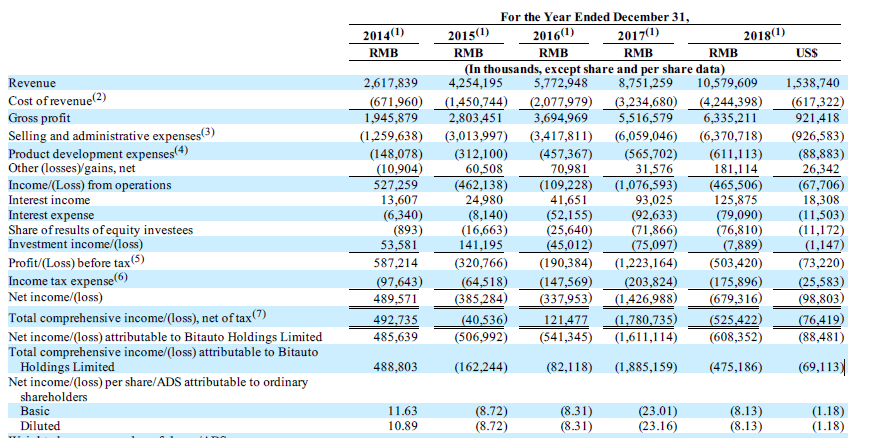Select Share of results of equity investees

(101, 231)
